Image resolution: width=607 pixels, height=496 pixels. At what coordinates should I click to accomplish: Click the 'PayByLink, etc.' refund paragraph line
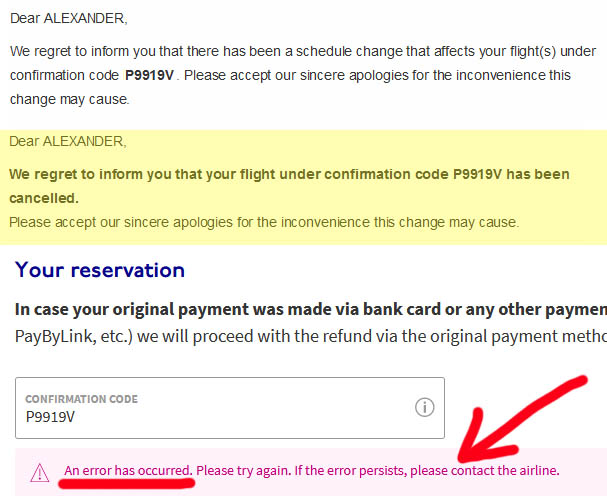[x=311, y=336]
